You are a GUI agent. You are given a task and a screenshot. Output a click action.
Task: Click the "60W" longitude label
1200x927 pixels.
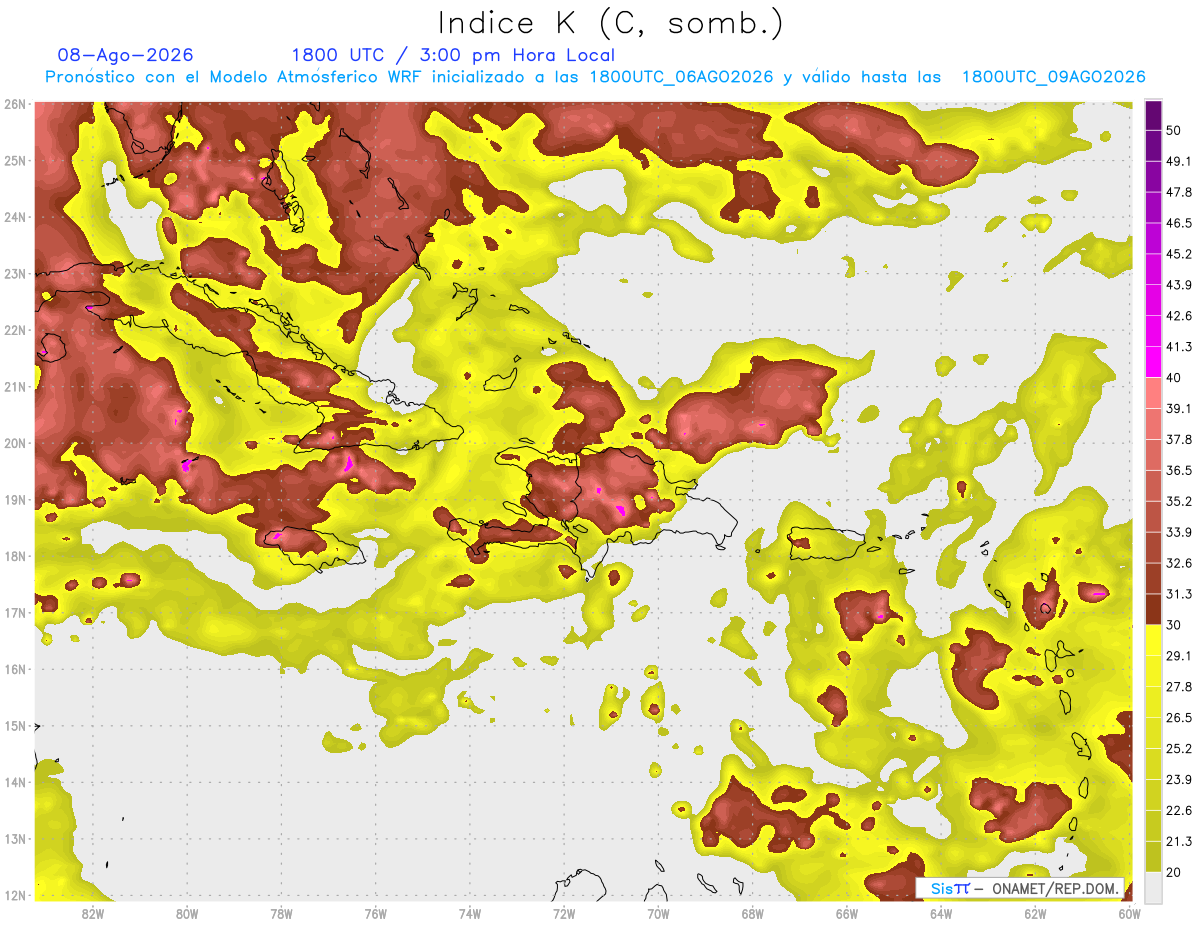(1129, 913)
